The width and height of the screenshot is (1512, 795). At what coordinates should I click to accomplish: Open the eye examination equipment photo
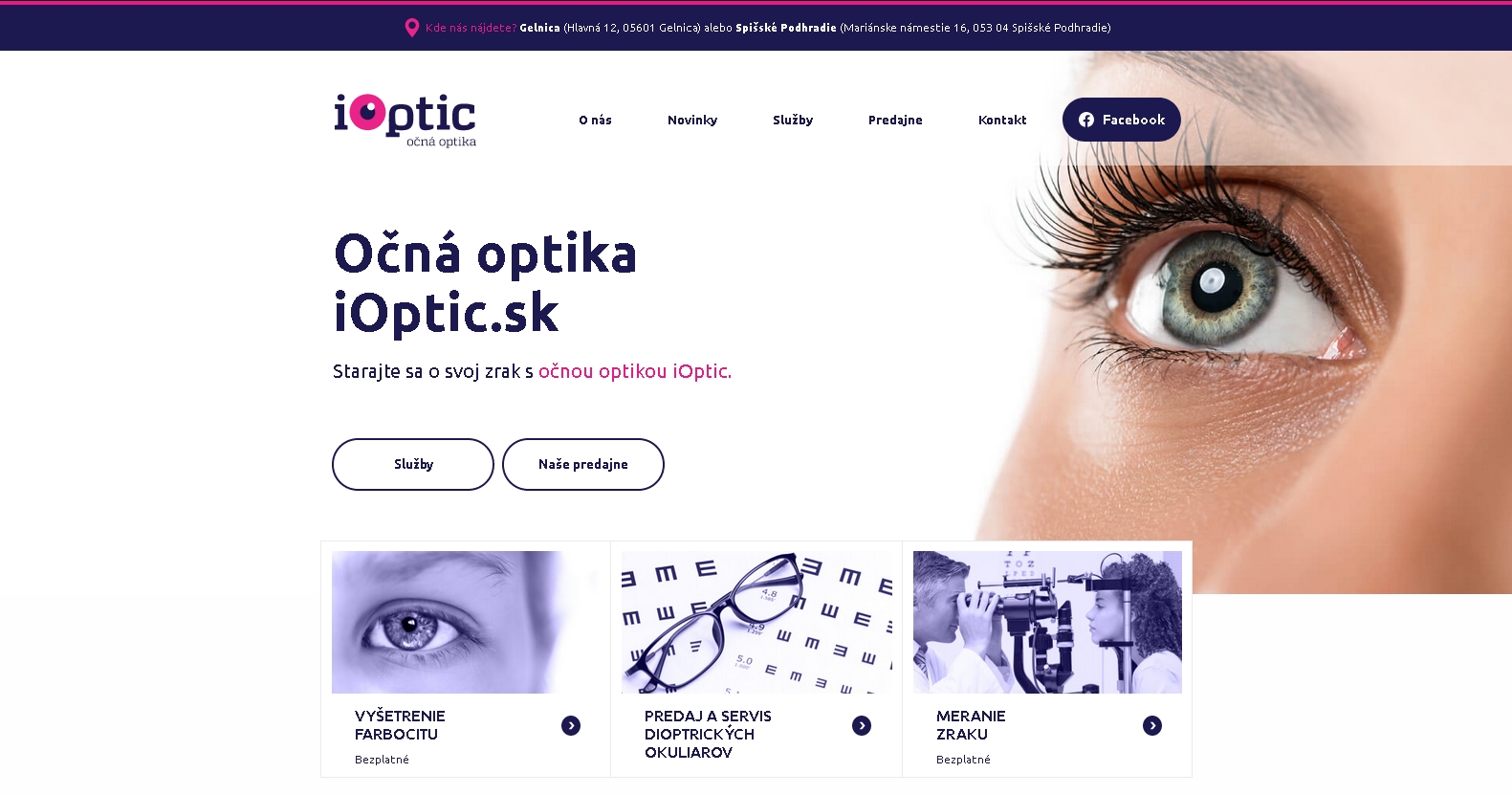tap(1047, 622)
